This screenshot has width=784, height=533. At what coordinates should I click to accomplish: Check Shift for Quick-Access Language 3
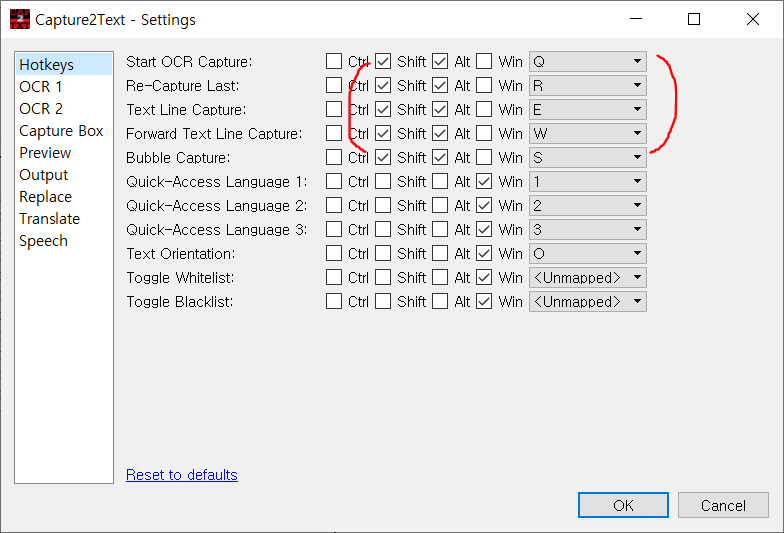pos(383,229)
